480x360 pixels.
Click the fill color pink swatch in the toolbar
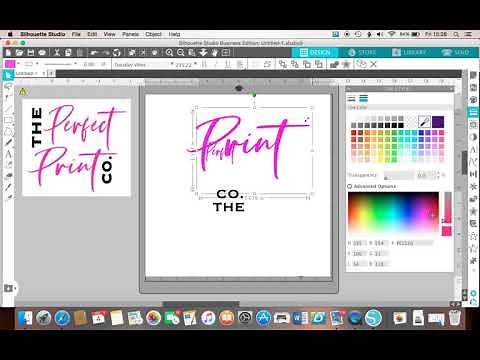point(10,64)
